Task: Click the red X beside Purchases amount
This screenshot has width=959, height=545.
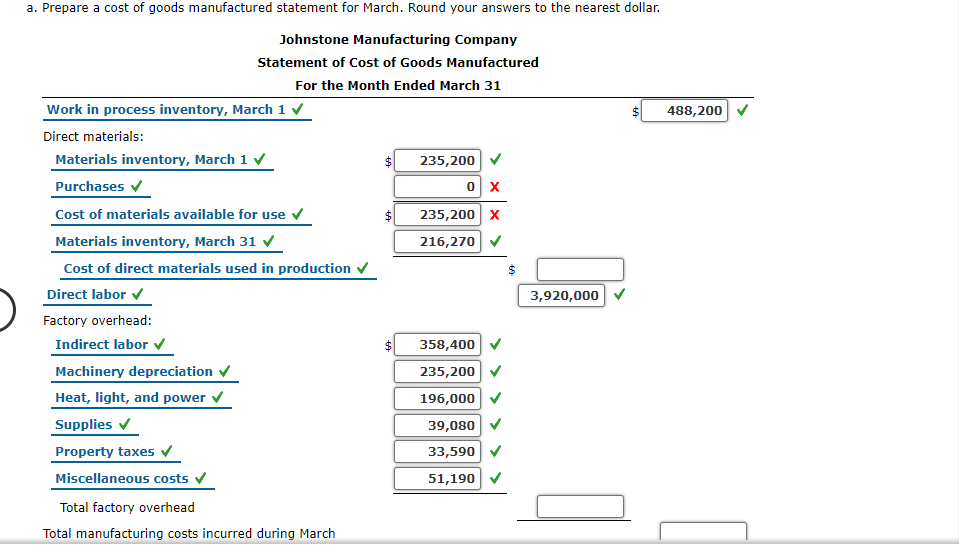Action: click(x=495, y=187)
